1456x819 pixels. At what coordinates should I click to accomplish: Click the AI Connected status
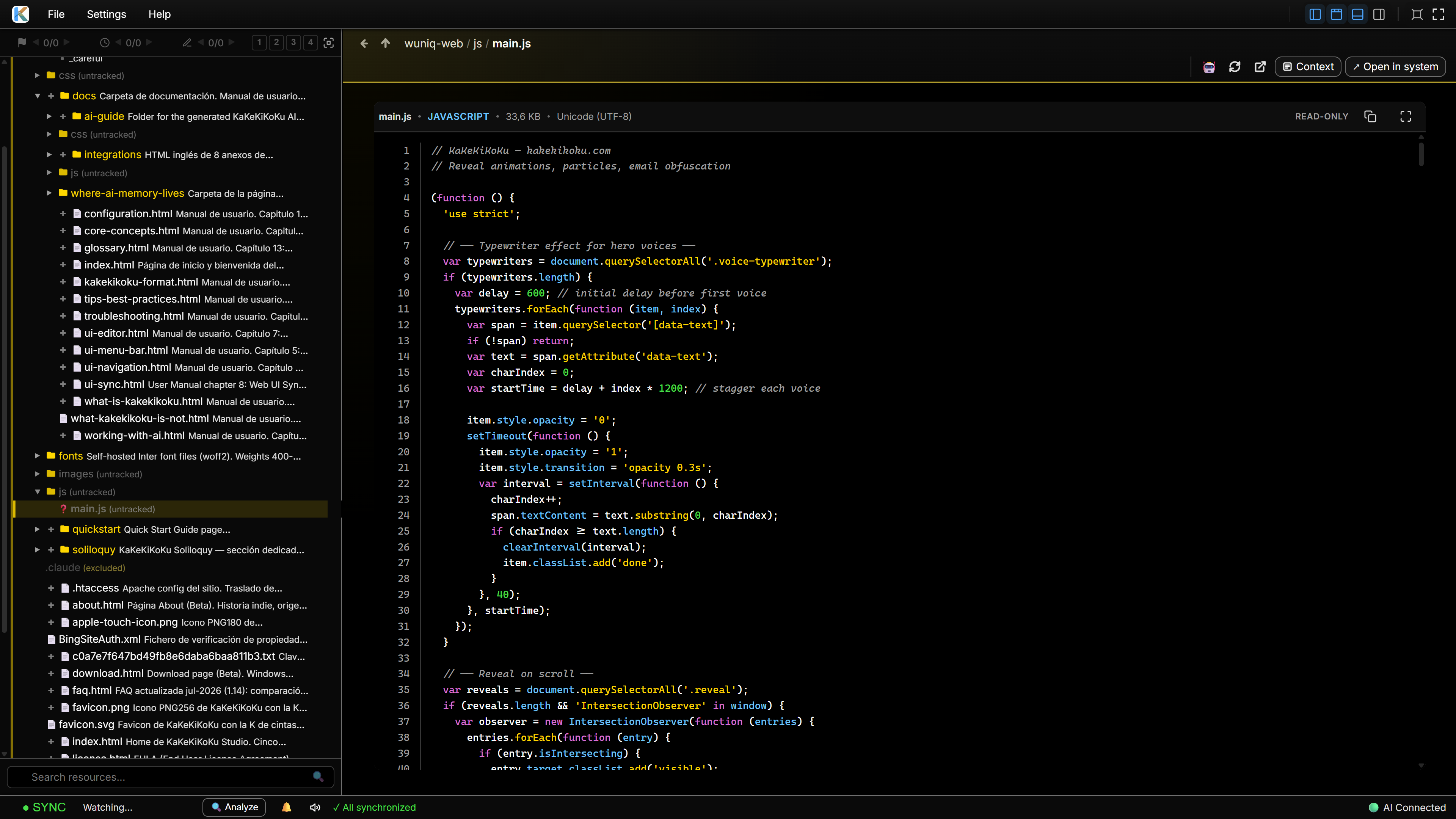pyautogui.click(x=1407, y=807)
